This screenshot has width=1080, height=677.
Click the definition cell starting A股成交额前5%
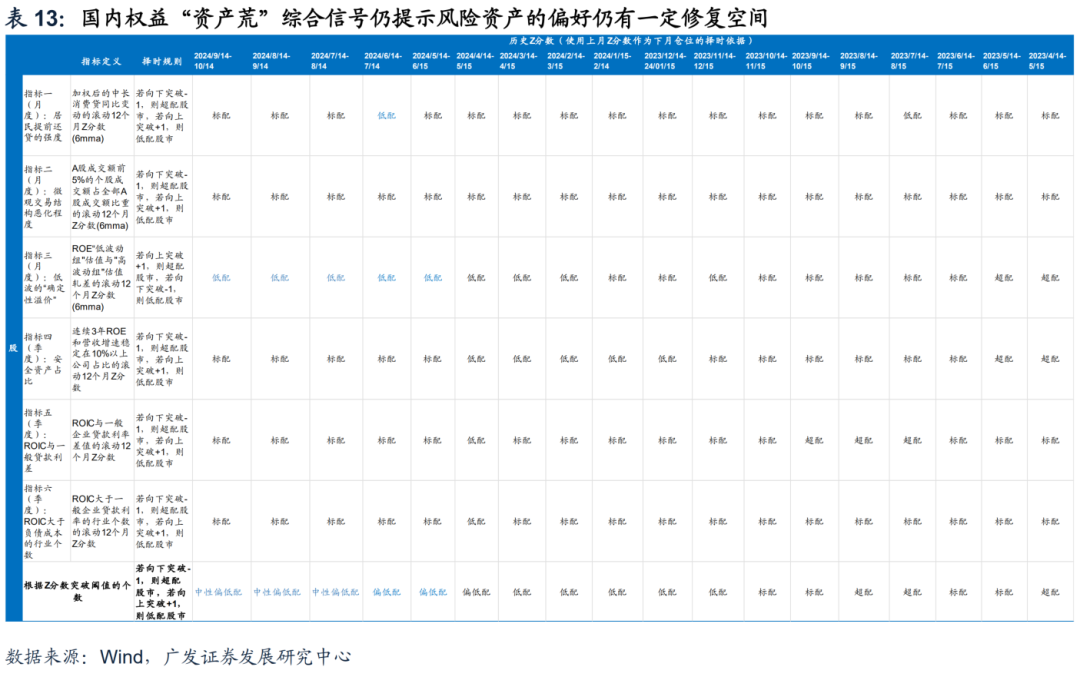[101, 196]
